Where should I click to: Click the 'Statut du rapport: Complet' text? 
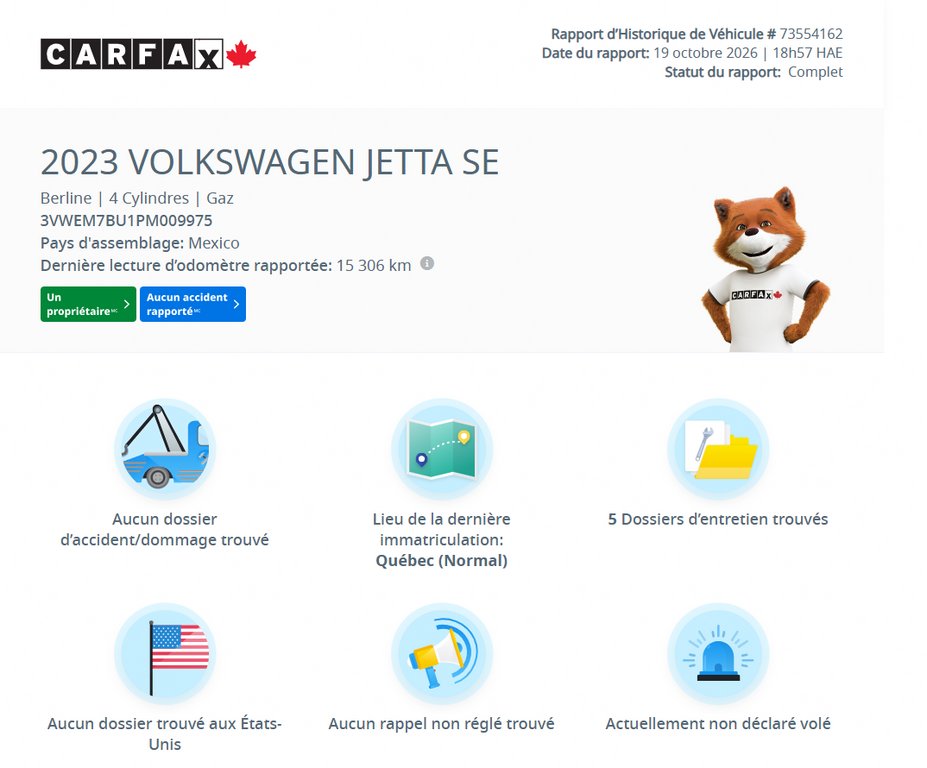tap(754, 72)
